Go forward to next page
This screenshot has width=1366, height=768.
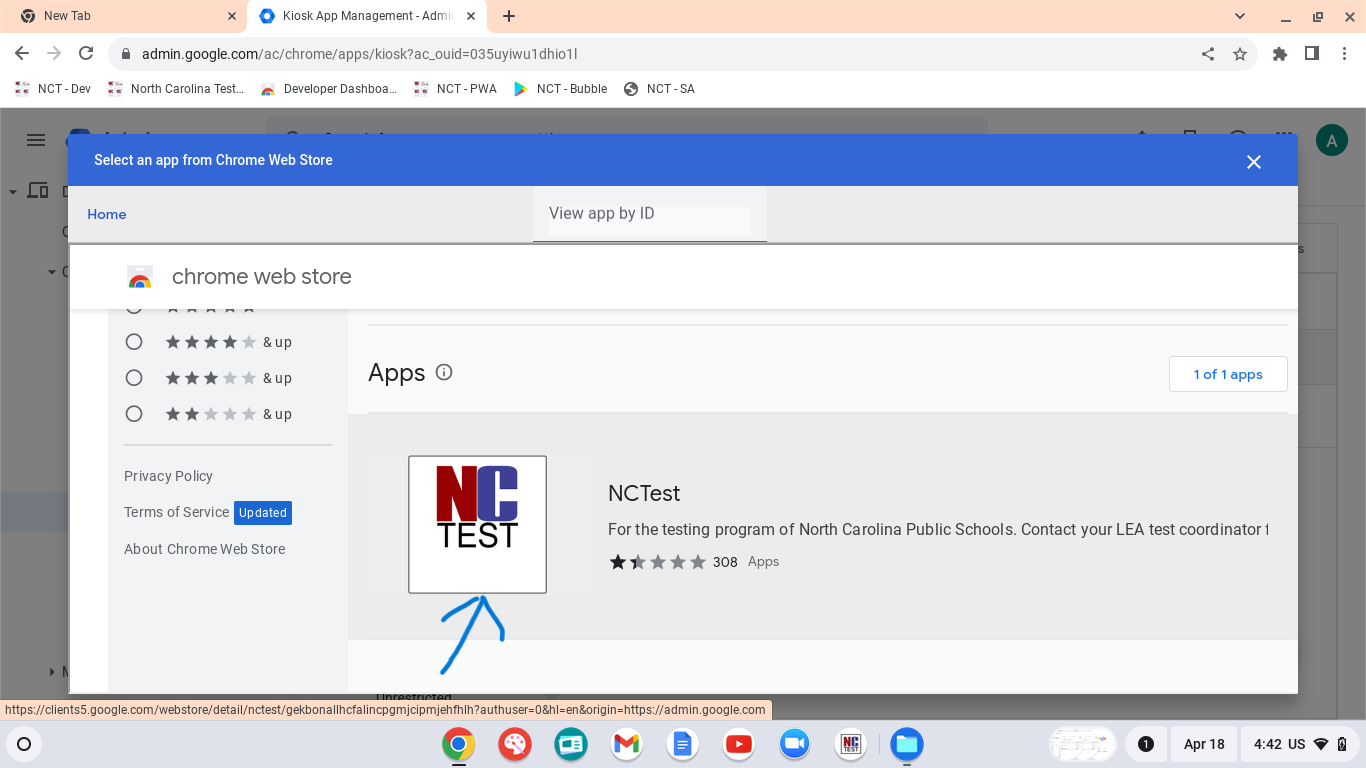[54, 54]
